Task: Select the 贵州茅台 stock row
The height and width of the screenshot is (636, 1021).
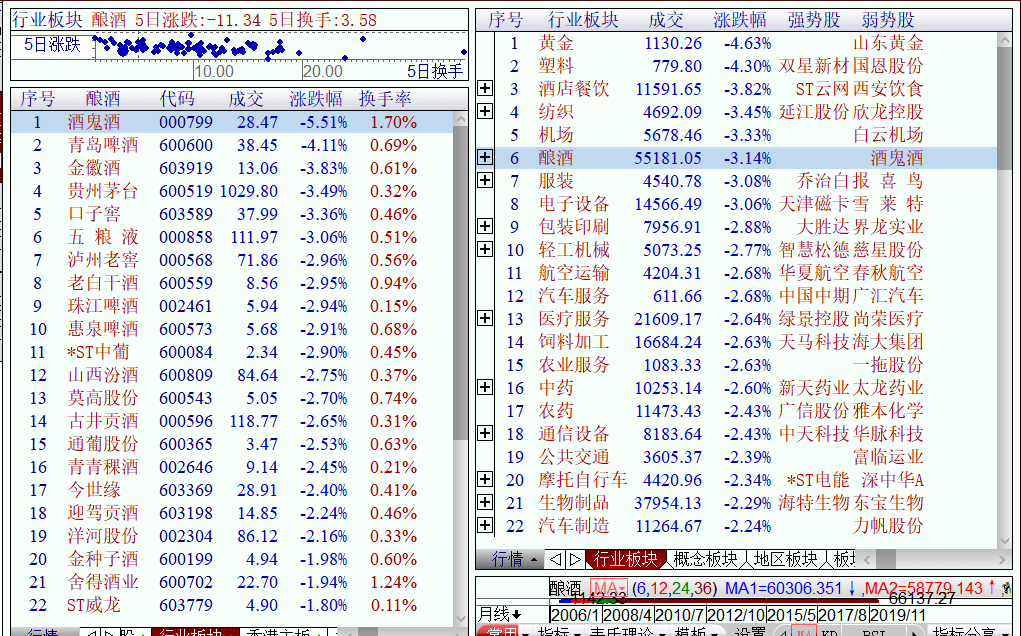Action: coord(232,191)
